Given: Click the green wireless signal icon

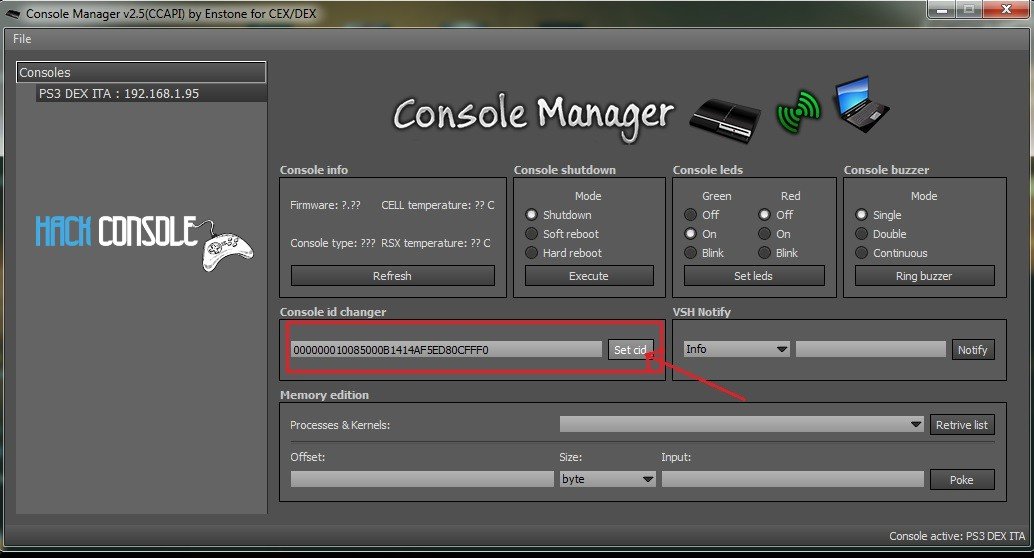Looking at the screenshot, I should coord(799,111).
